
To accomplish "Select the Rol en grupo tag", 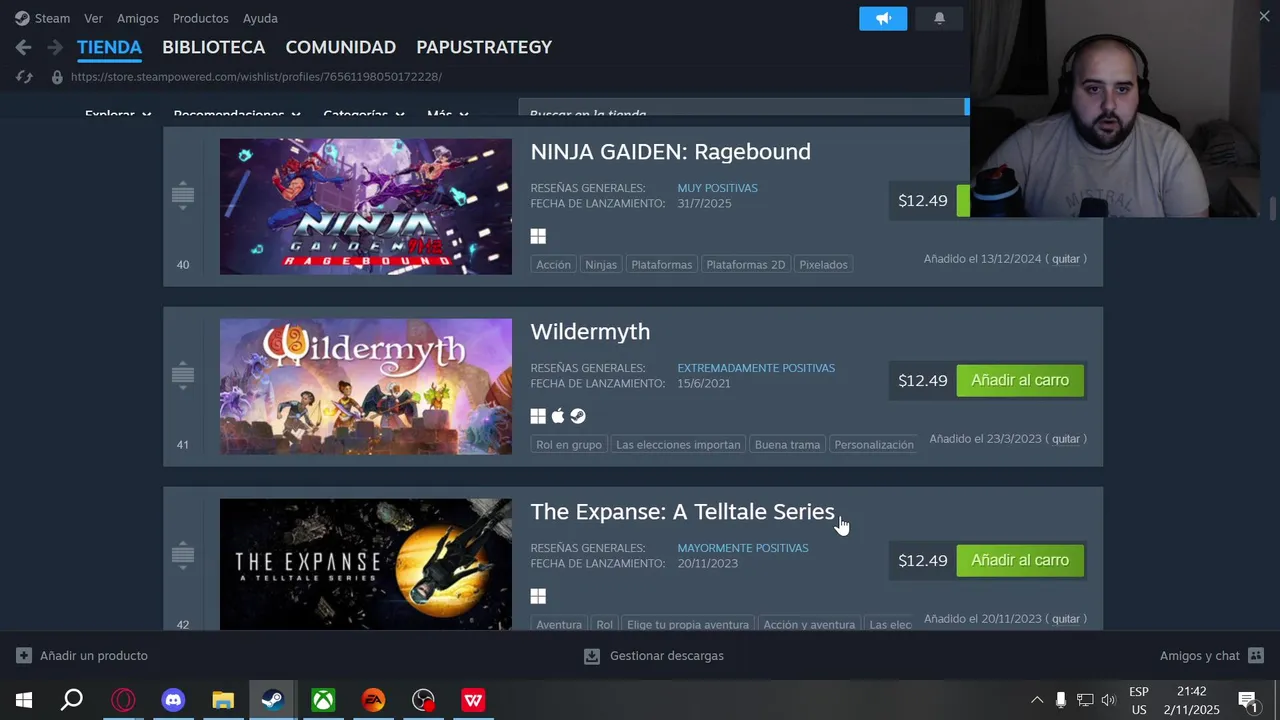I will point(569,444).
